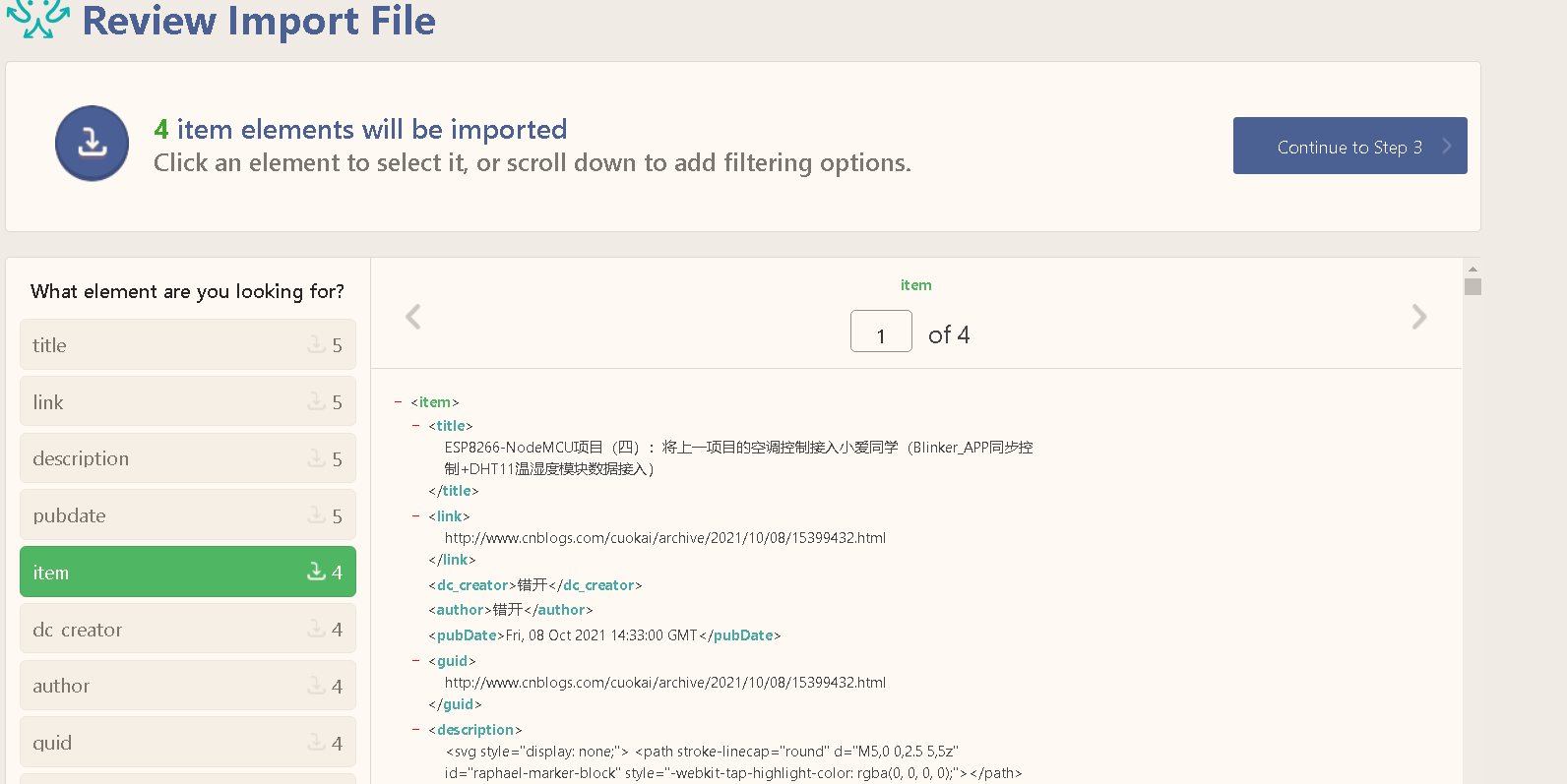Click '4 item elements will be imported' text
This screenshot has width=1567, height=784.
[360, 129]
